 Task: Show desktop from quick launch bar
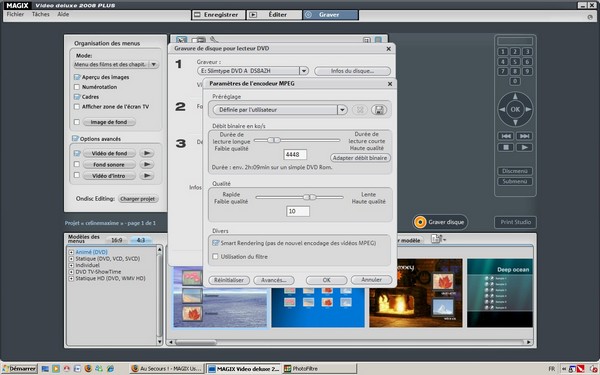click(45, 369)
